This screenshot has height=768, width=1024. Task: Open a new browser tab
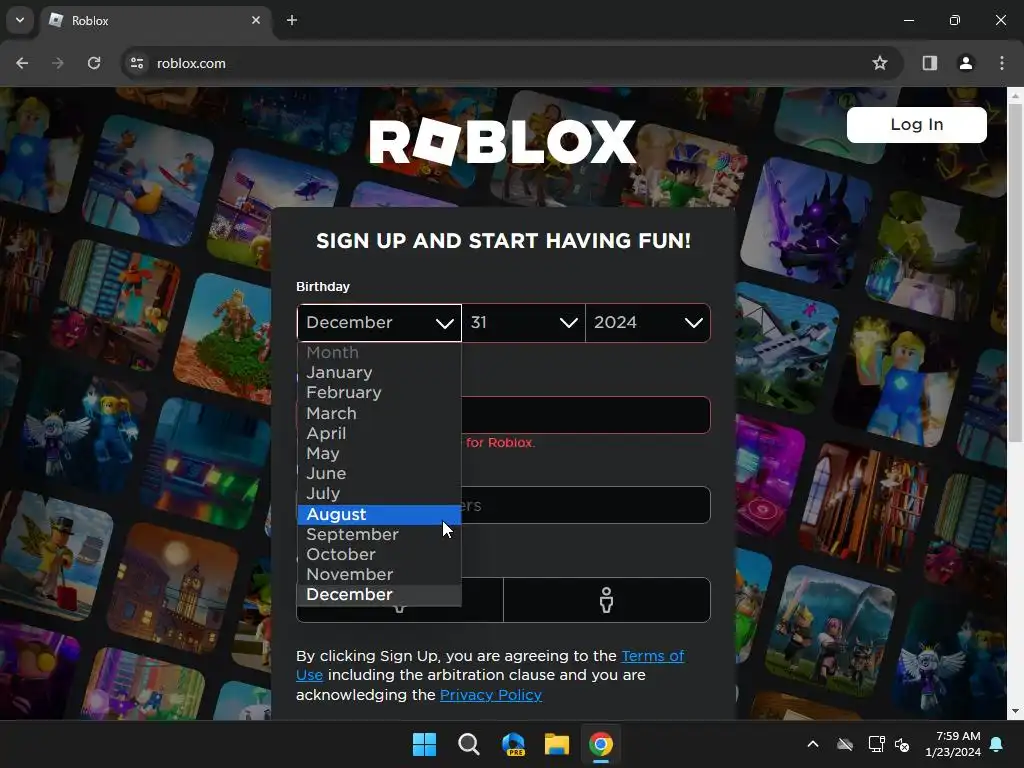(292, 20)
